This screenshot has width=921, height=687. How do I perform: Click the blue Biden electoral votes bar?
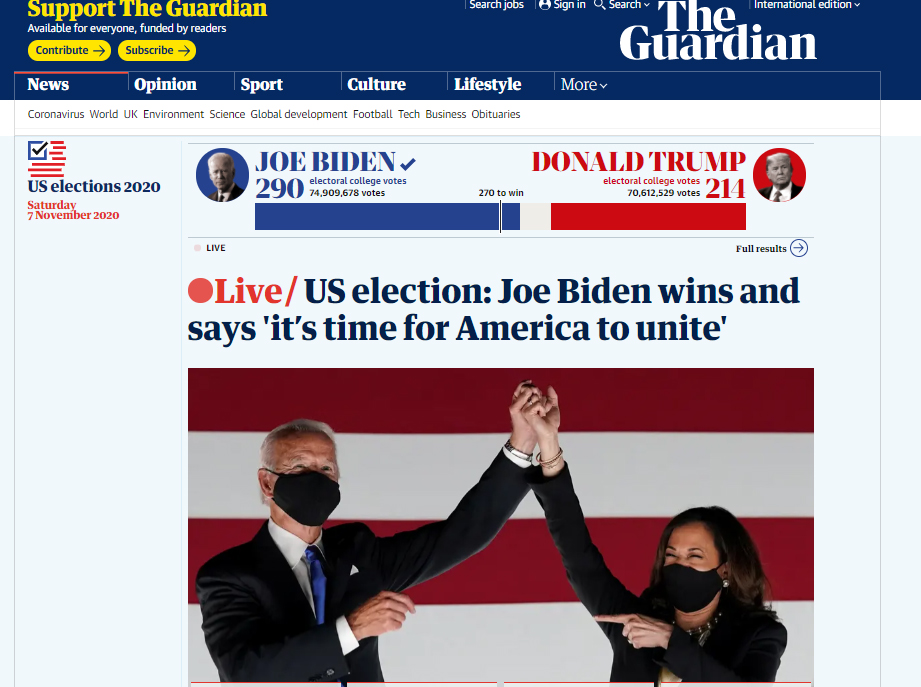(x=387, y=217)
